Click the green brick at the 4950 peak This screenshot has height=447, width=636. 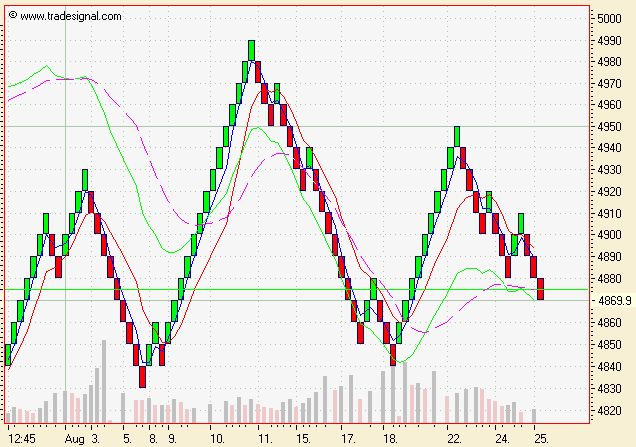tap(457, 137)
